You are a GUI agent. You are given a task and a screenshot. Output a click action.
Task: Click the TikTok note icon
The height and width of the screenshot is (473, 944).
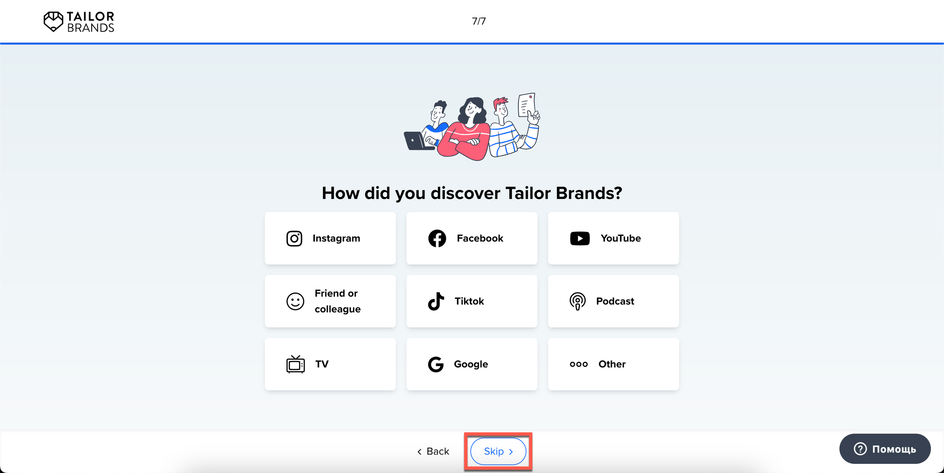coord(436,301)
